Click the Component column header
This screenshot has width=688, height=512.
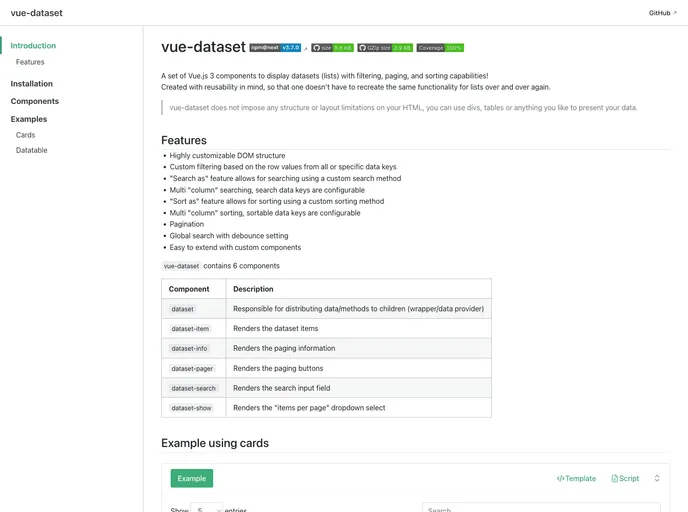(x=194, y=289)
